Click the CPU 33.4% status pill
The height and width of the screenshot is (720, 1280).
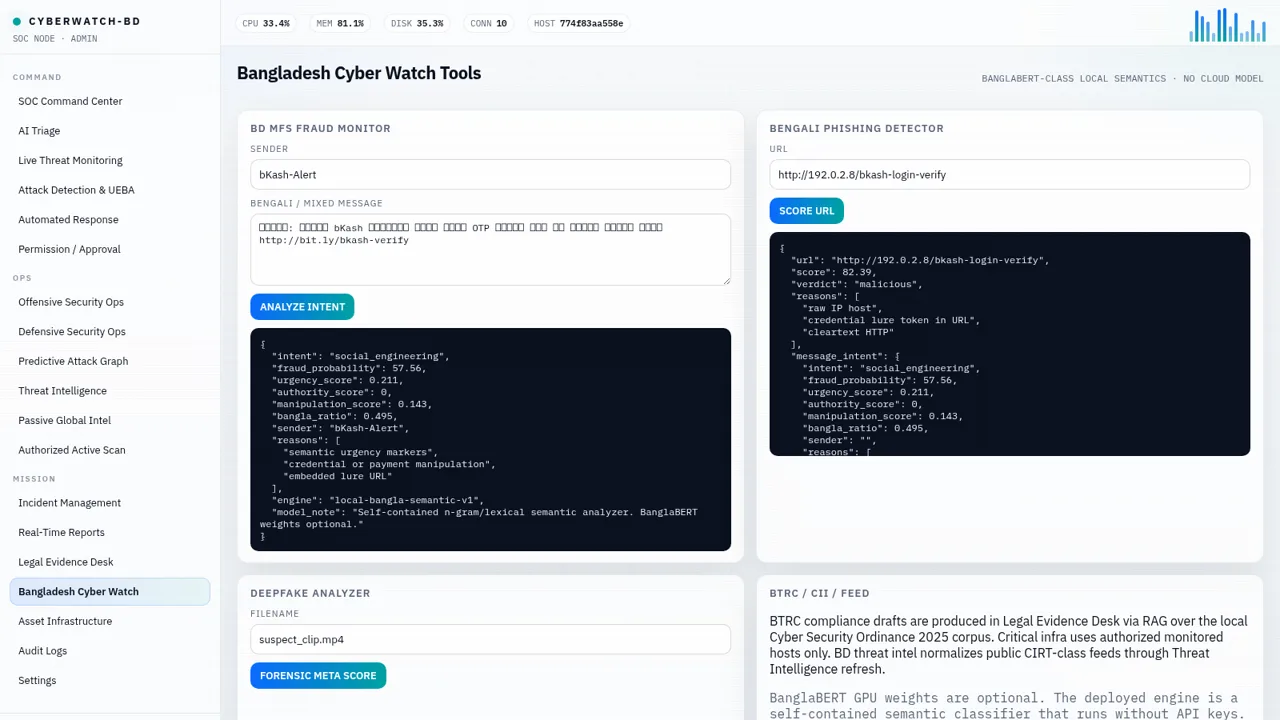pyautogui.click(x=266, y=23)
